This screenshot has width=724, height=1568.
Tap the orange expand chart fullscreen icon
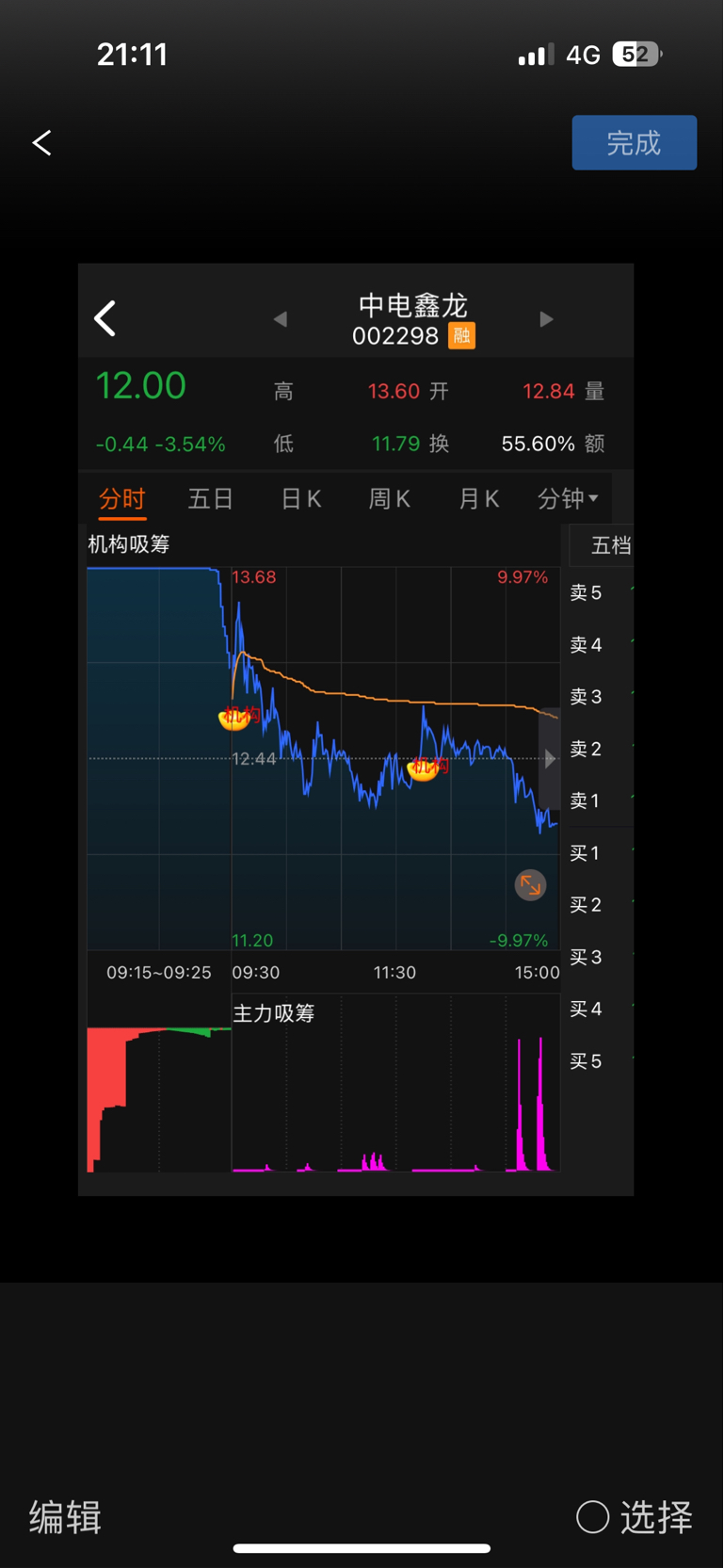(530, 884)
